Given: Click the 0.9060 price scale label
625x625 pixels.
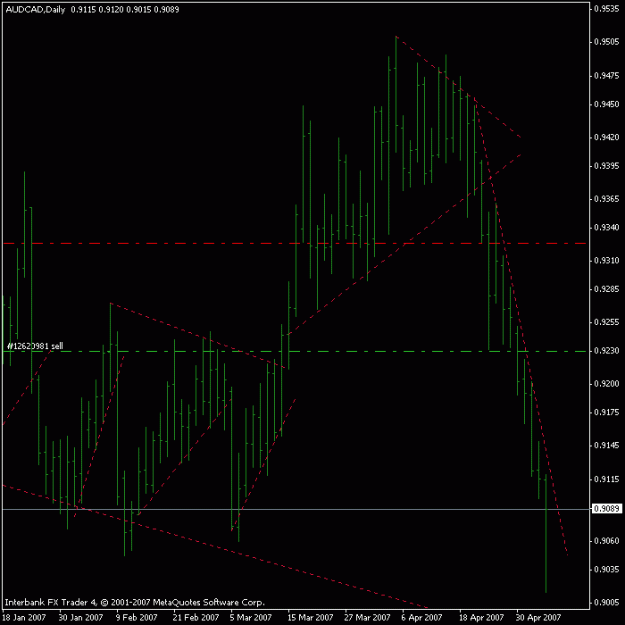Looking at the screenshot, I should tap(607, 540).
